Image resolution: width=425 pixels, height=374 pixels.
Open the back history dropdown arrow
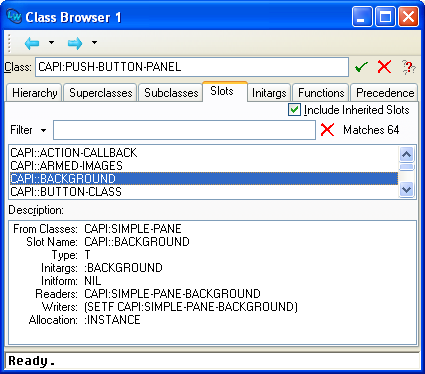click(x=51, y=42)
